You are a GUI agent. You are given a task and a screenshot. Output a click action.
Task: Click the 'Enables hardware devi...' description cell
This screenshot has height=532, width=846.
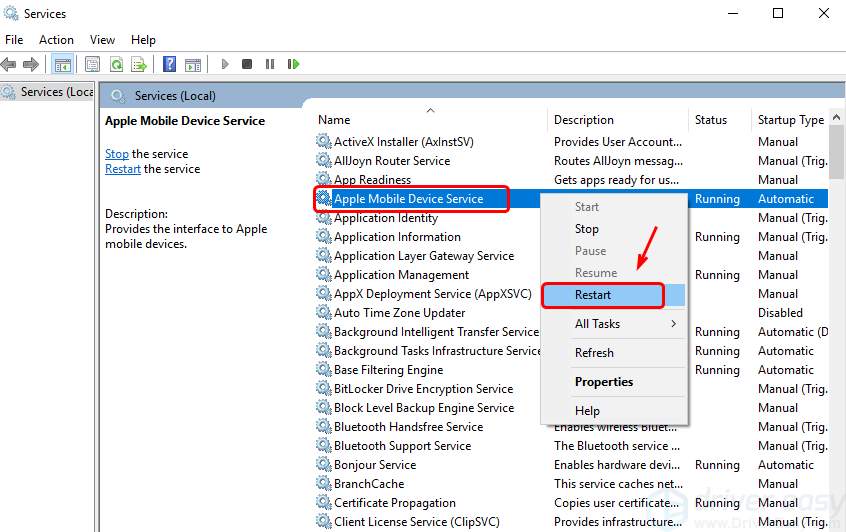[617, 465]
